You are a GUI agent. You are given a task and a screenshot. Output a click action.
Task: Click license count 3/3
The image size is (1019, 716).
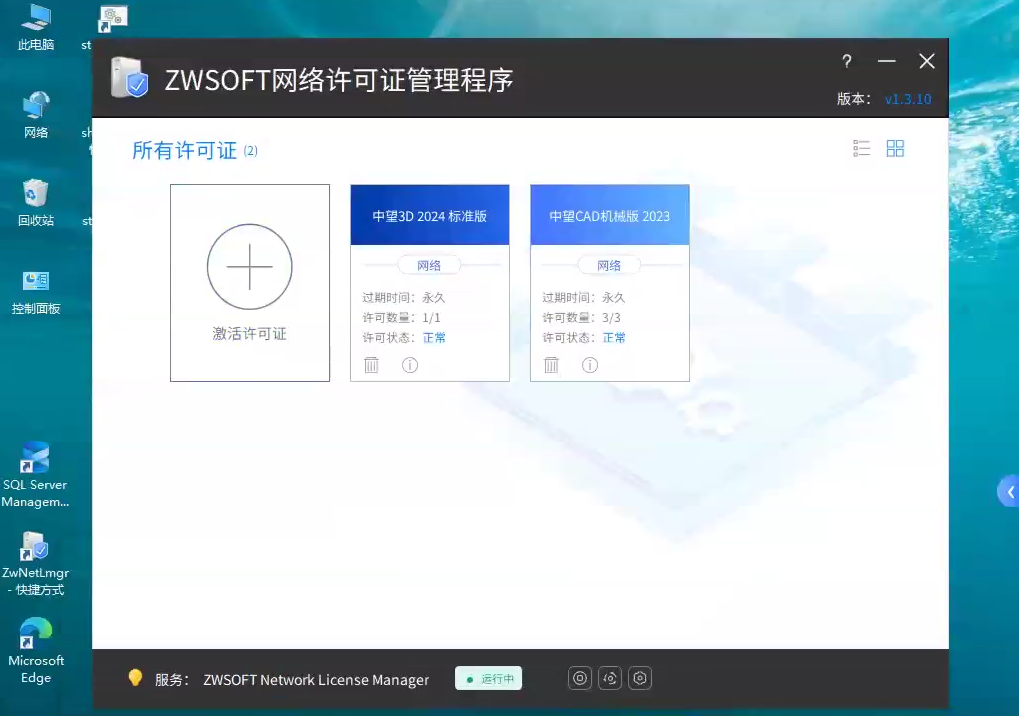point(612,318)
